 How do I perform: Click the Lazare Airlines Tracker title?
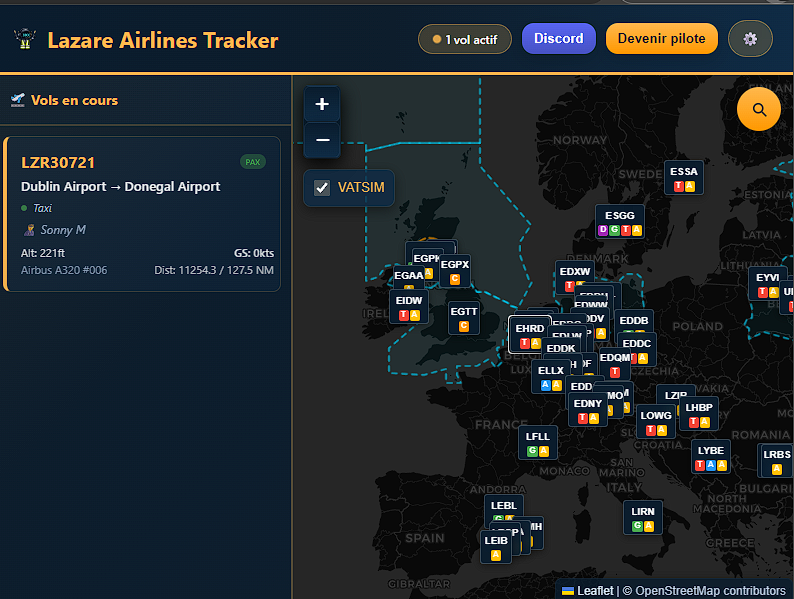163,40
